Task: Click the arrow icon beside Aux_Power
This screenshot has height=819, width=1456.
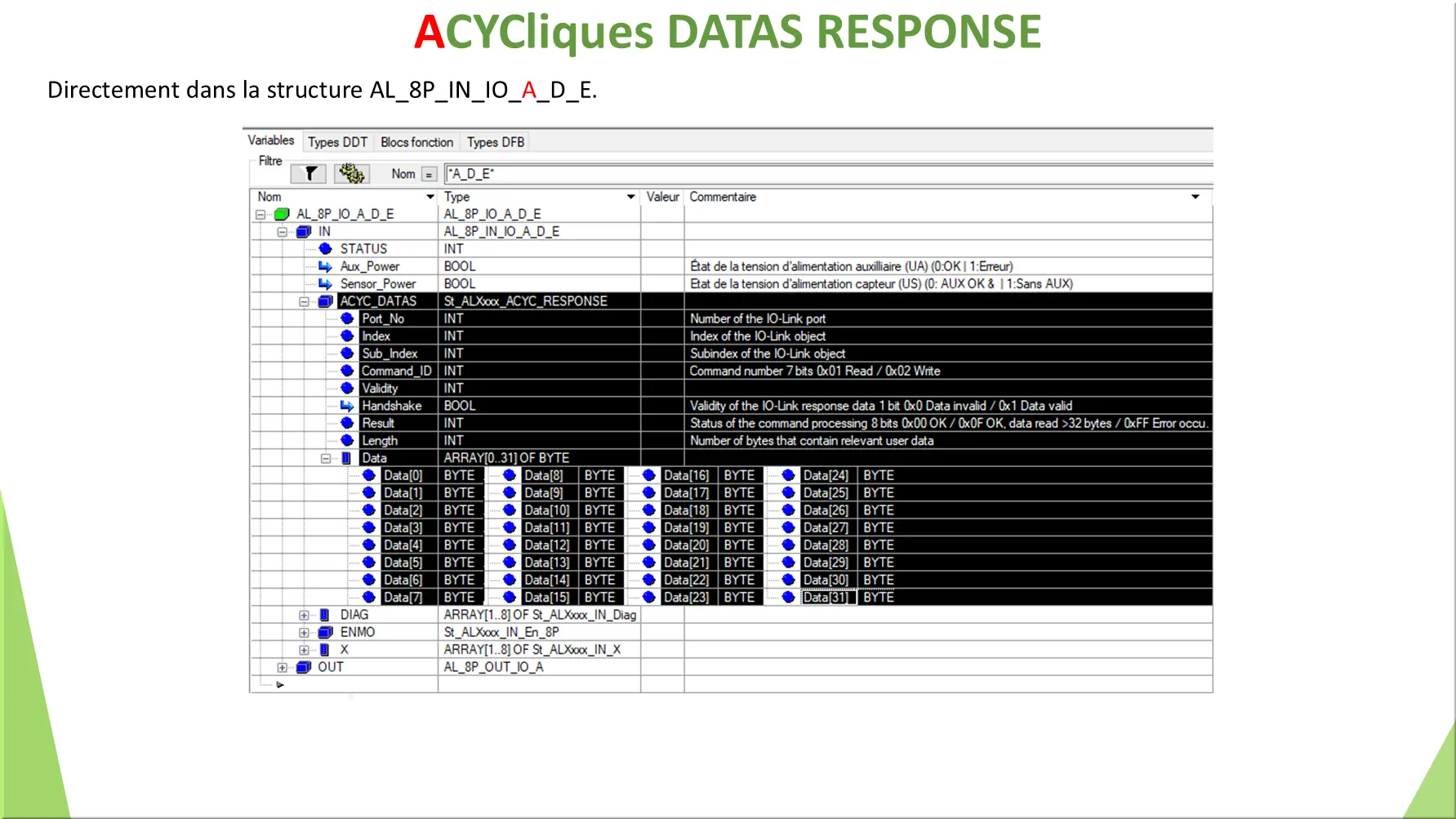Action: point(325,266)
